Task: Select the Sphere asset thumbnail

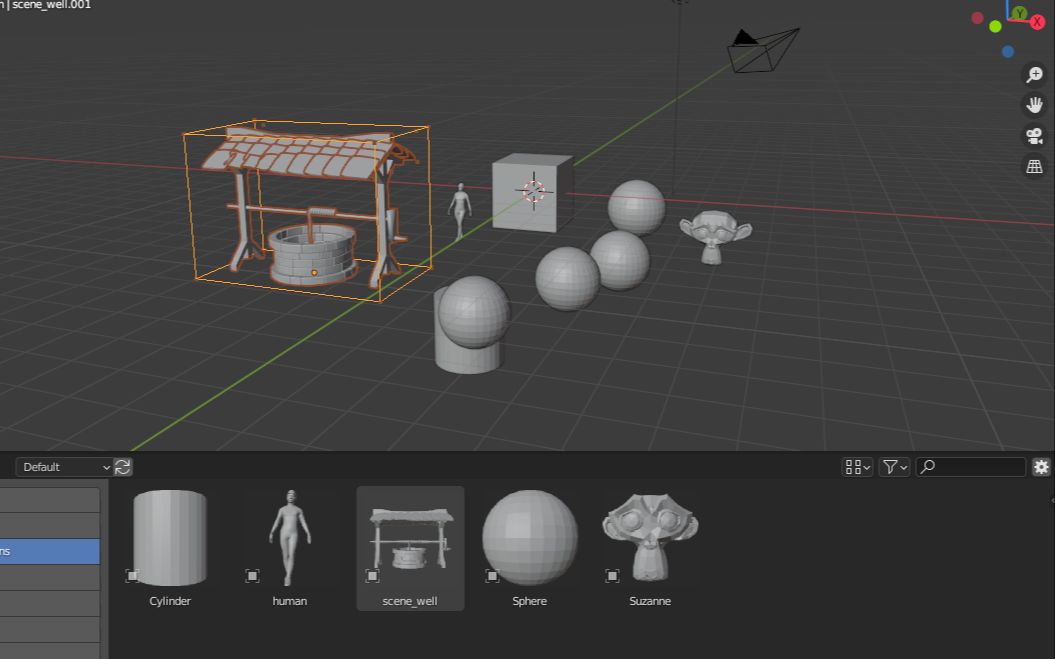Action: click(529, 535)
